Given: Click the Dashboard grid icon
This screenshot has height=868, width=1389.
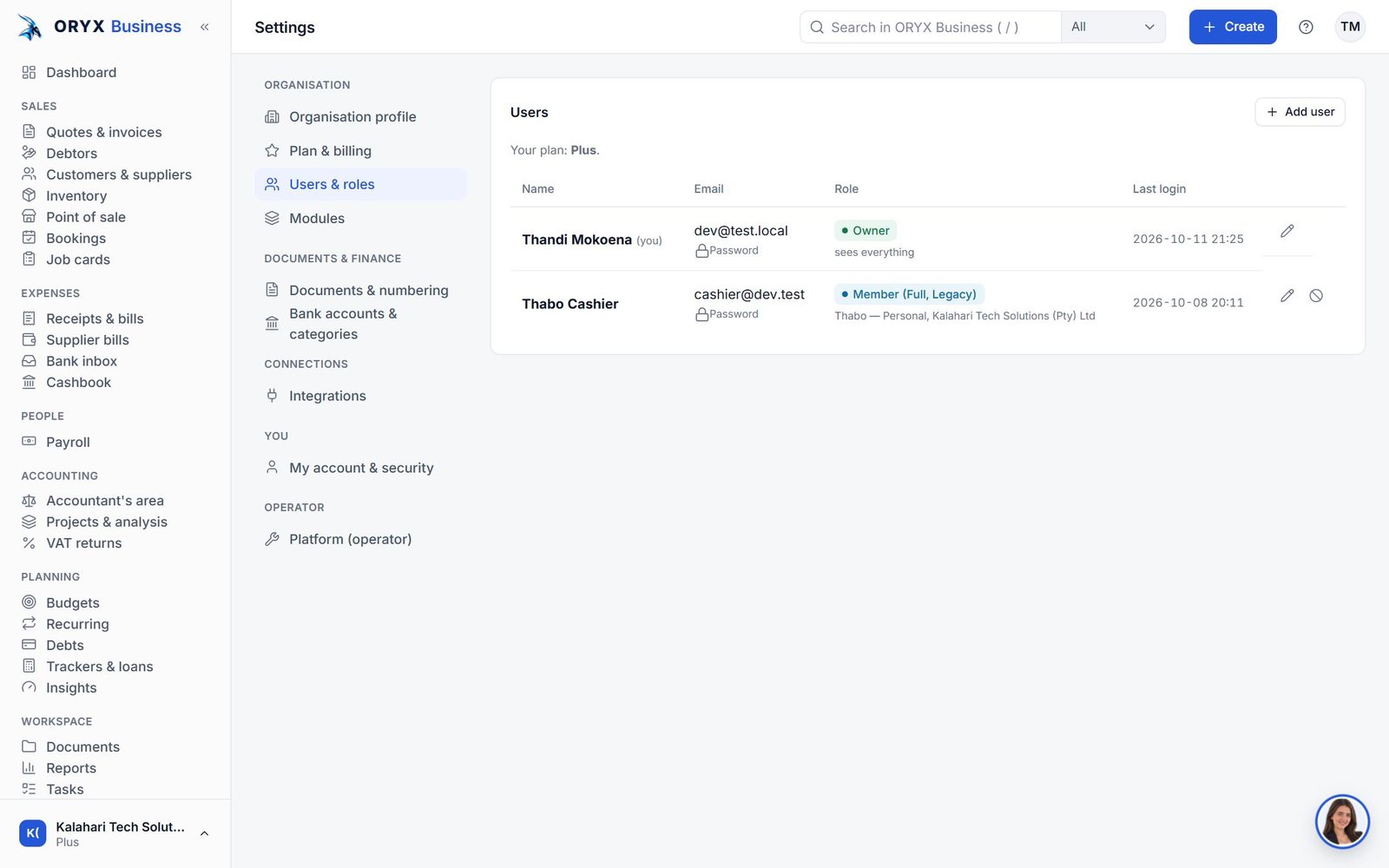Looking at the screenshot, I should (x=29, y=72).
